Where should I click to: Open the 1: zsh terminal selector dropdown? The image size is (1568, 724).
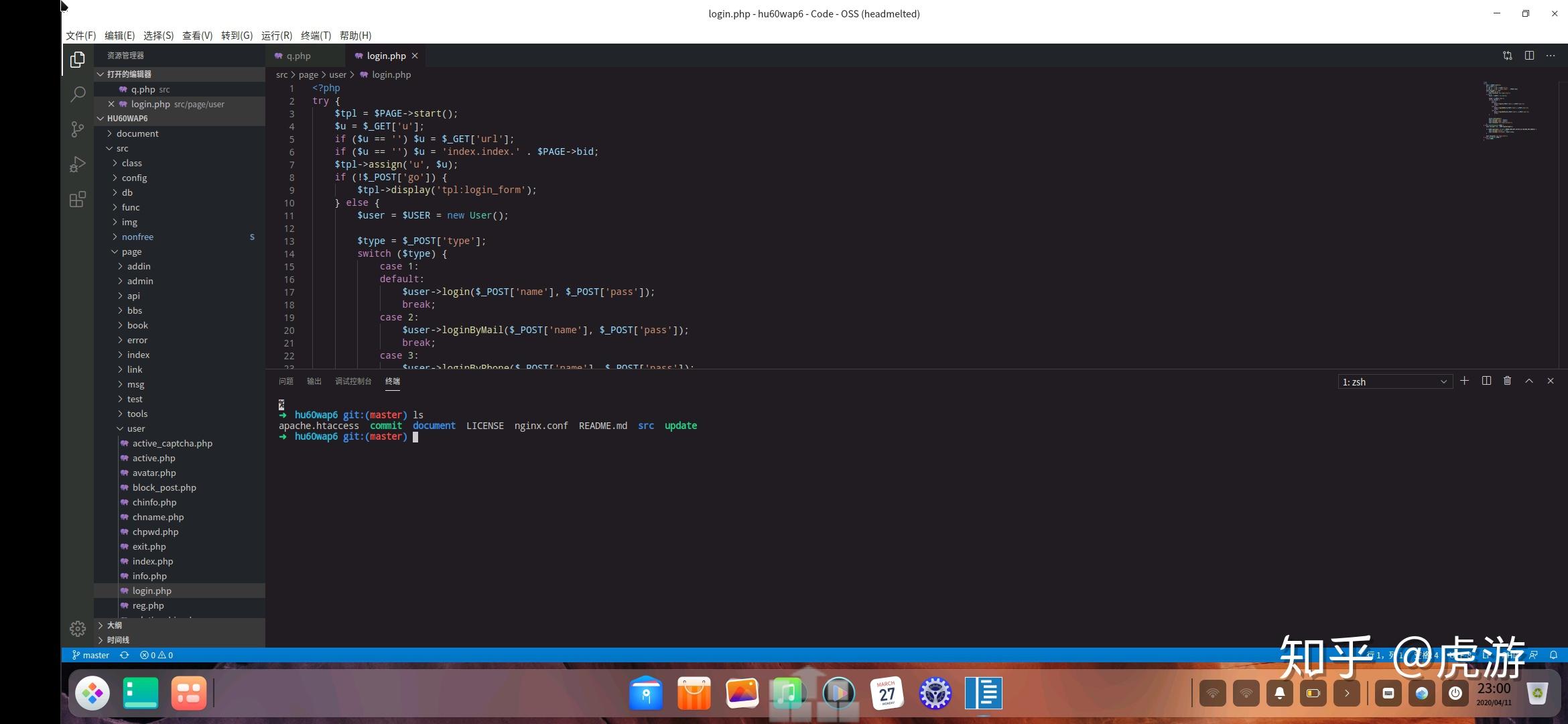pyautogui.click(x=1394, y=381)
